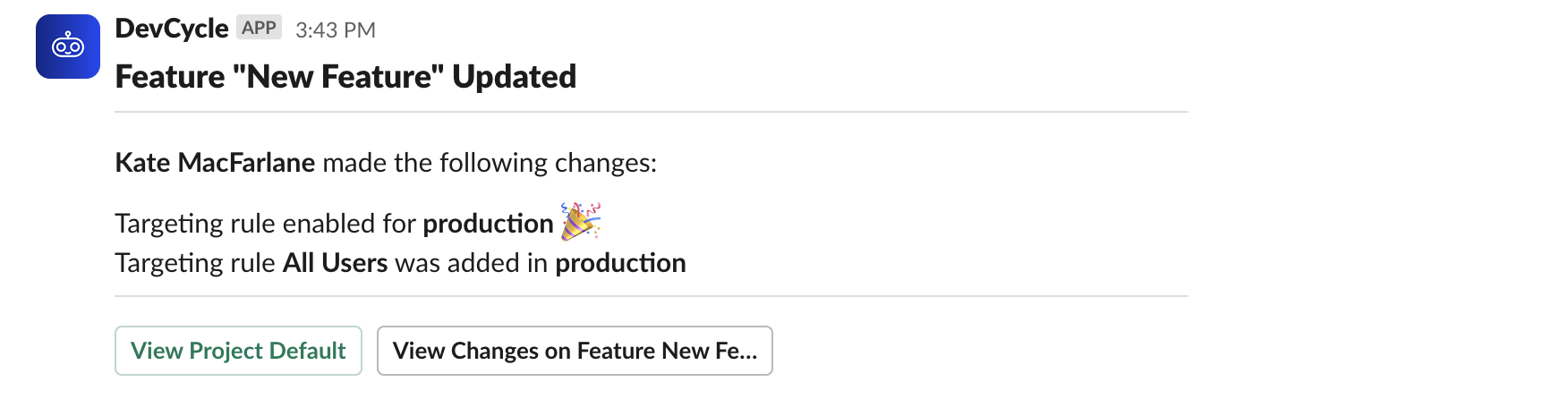Click the word Feature starting the heading
The height and width of the screenshot is (399, 1568).
point(170,77)
